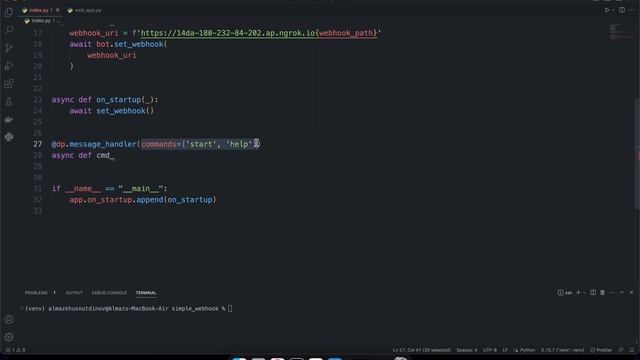This screenshot has height=360, width=640.
Task: Split the terminal panel
Action: click(x=593, y=293)
